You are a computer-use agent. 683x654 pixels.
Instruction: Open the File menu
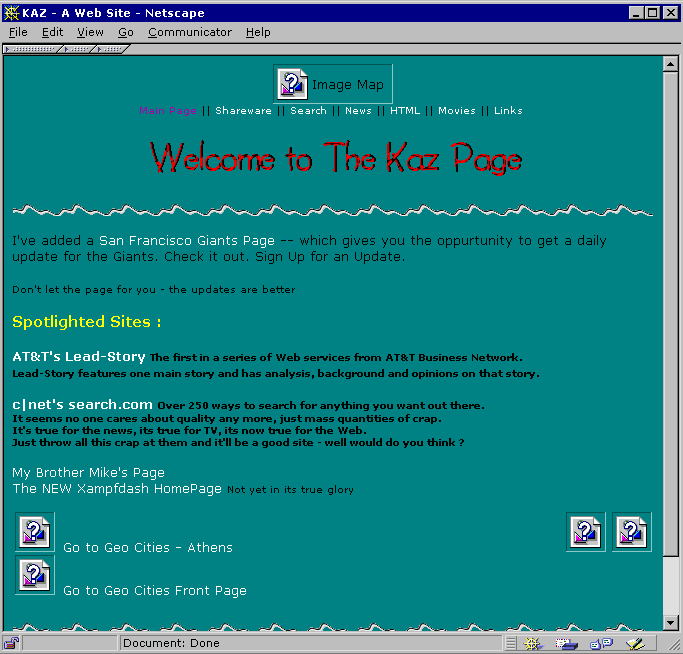pyautogui.click(x=18, y=32)
